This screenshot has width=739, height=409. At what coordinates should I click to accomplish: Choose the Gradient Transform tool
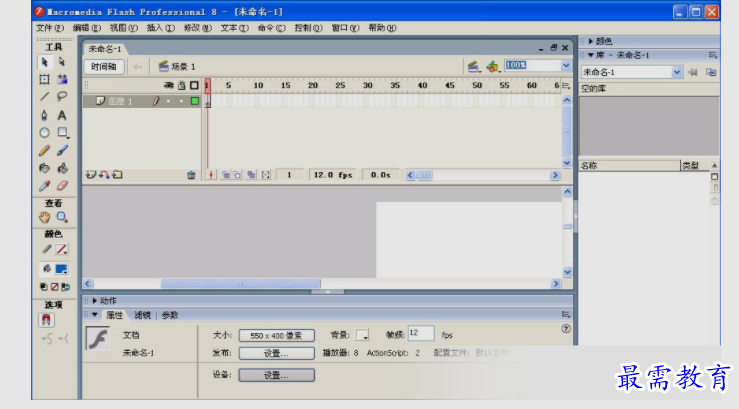coord(62,79)
